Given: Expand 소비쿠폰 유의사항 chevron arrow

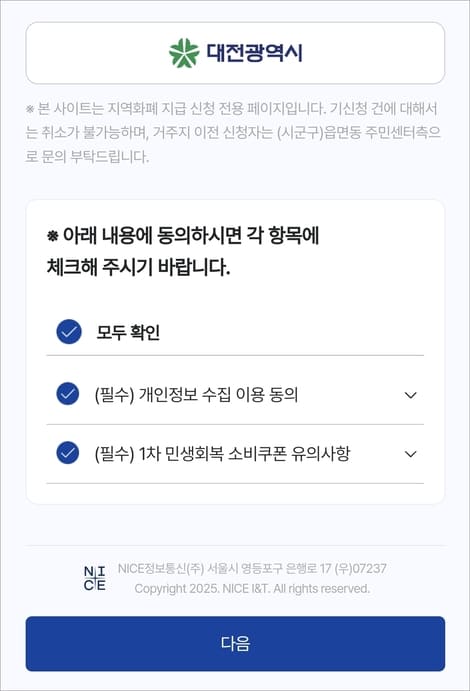Looking at the screenshot, I should (411, 454).
